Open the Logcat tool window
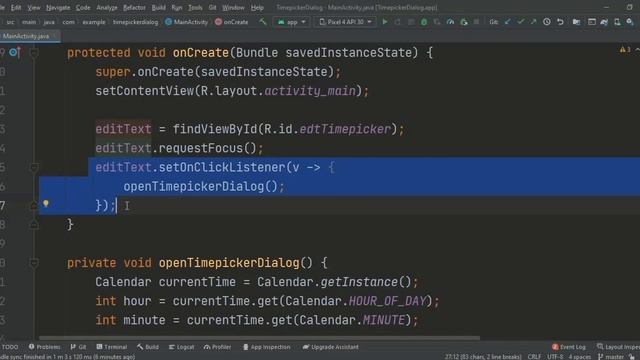The width and height of the screenshot is (640, 360). 181,347
